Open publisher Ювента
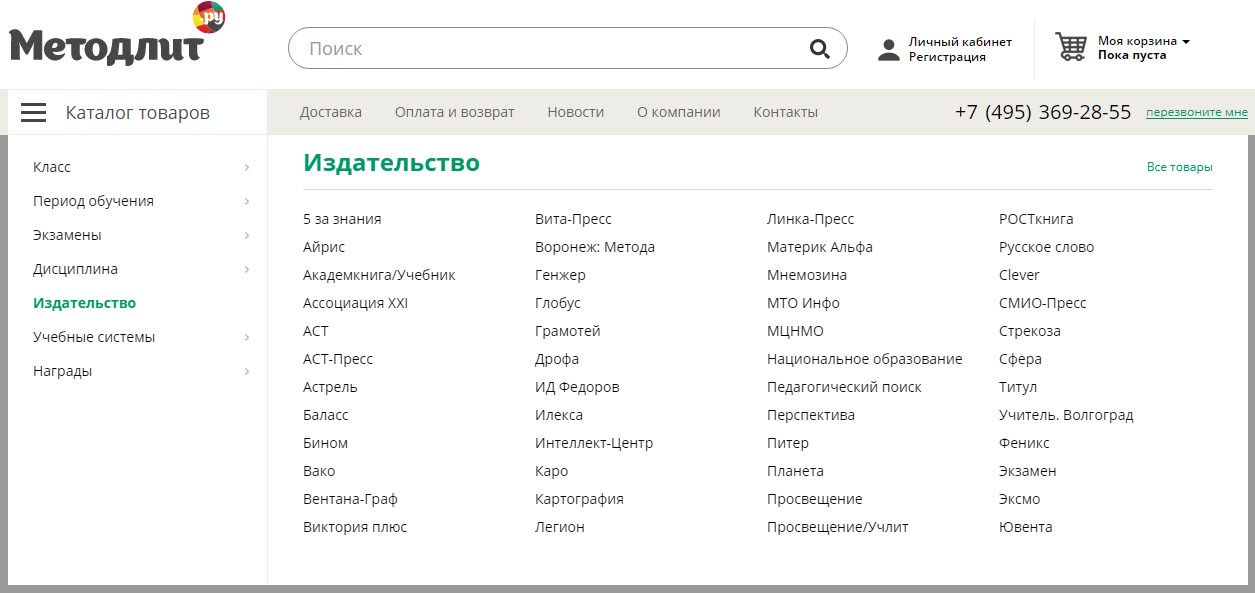Image resolution: width=1255 pixels, height=593 pixels. 1026,527
